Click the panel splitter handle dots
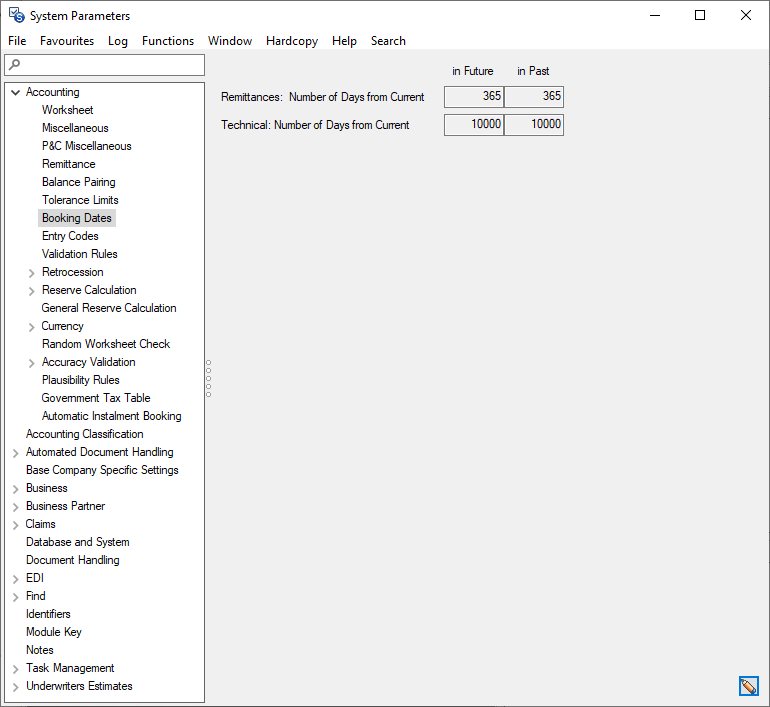The height and width of the screenshot is (707, 770). point(208,378)
